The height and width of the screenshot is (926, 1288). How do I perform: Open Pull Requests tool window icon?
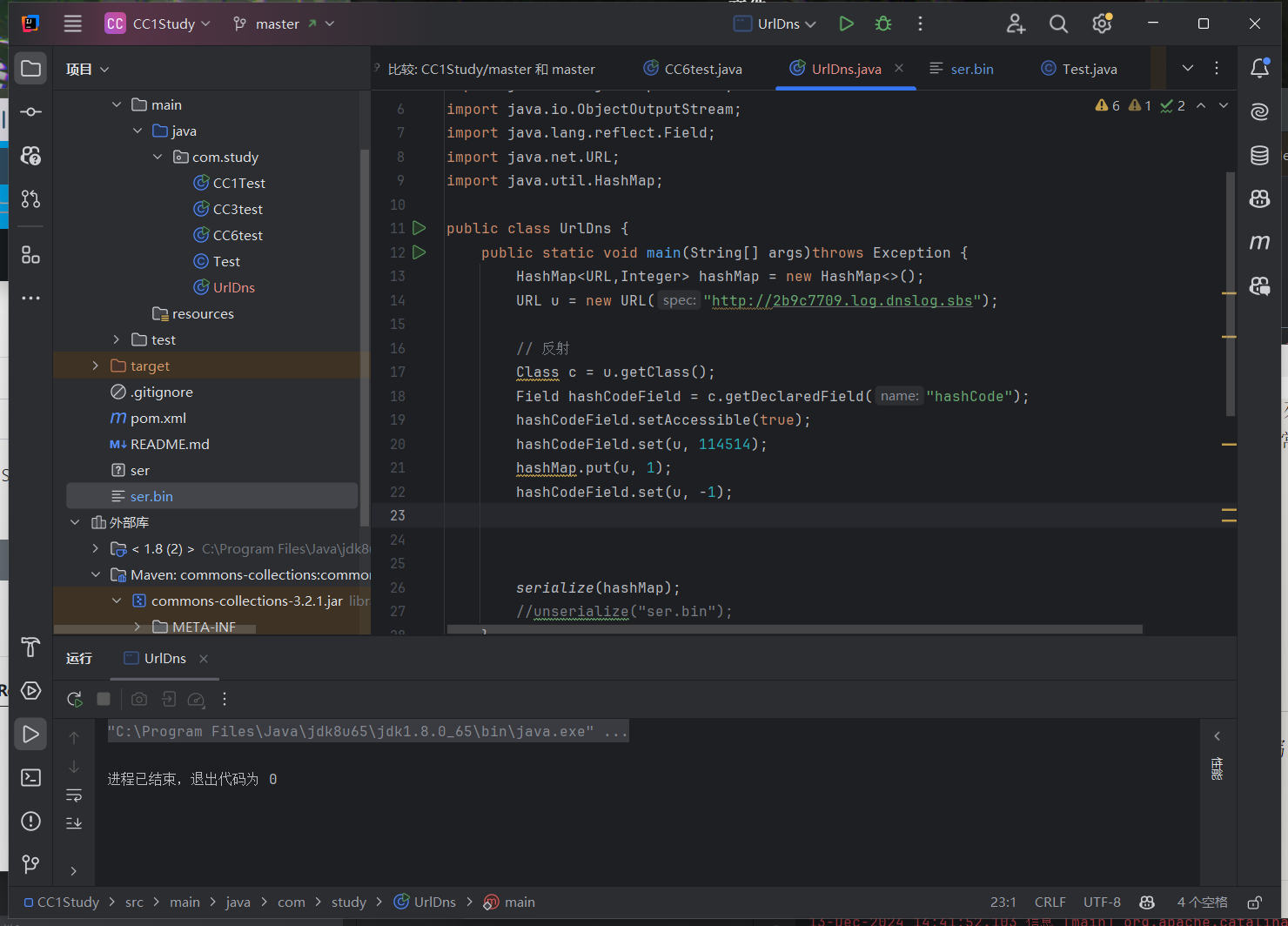coord(30,199)
